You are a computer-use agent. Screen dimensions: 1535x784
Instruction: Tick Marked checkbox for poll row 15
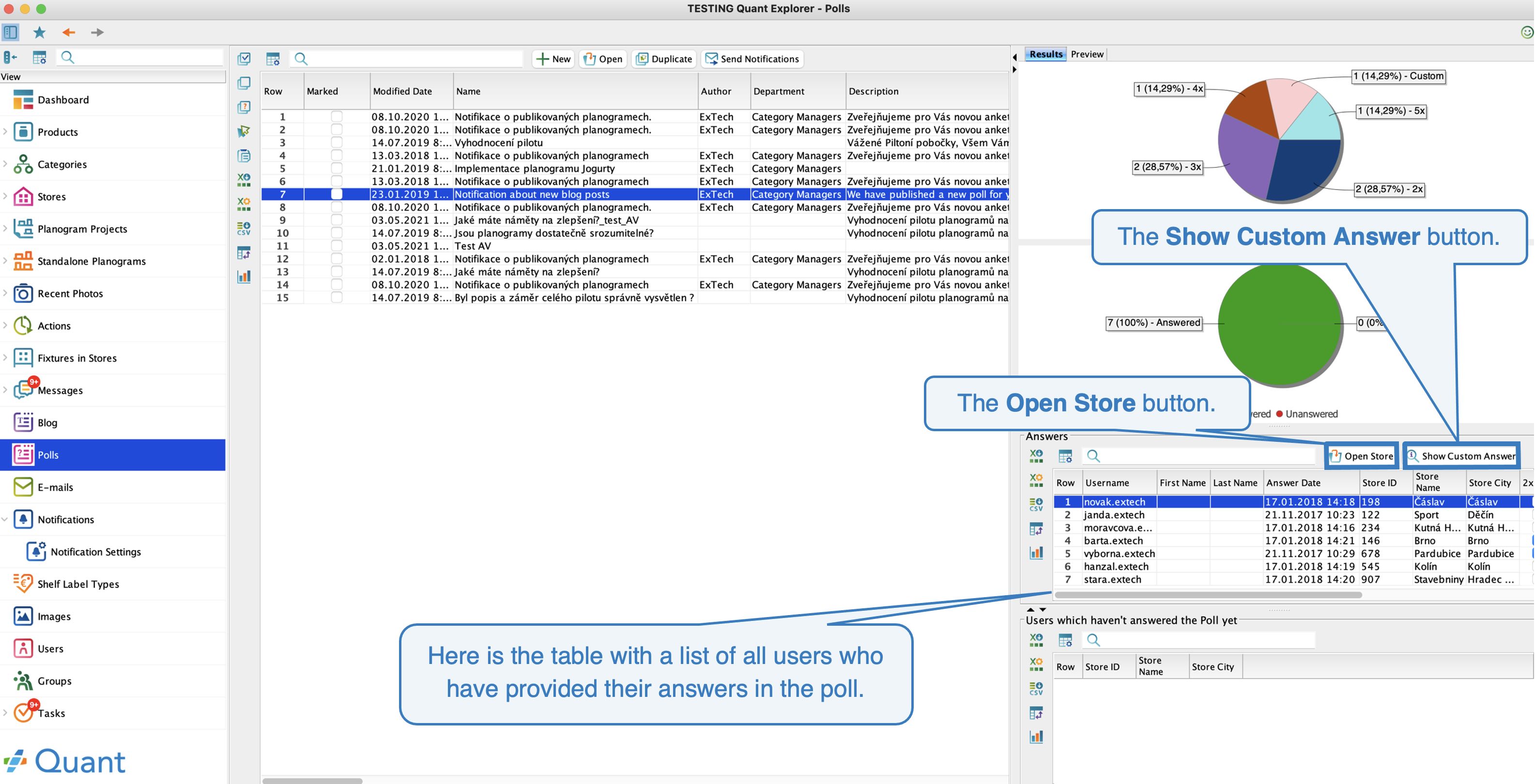pyautogui.click(x=337, y=297)
